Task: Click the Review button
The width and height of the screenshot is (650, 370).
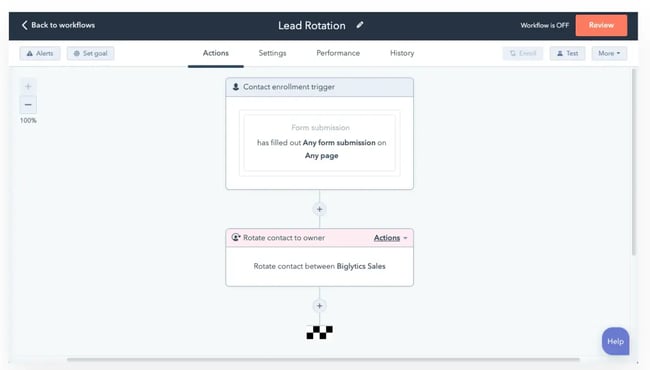Action: point(601,25)
